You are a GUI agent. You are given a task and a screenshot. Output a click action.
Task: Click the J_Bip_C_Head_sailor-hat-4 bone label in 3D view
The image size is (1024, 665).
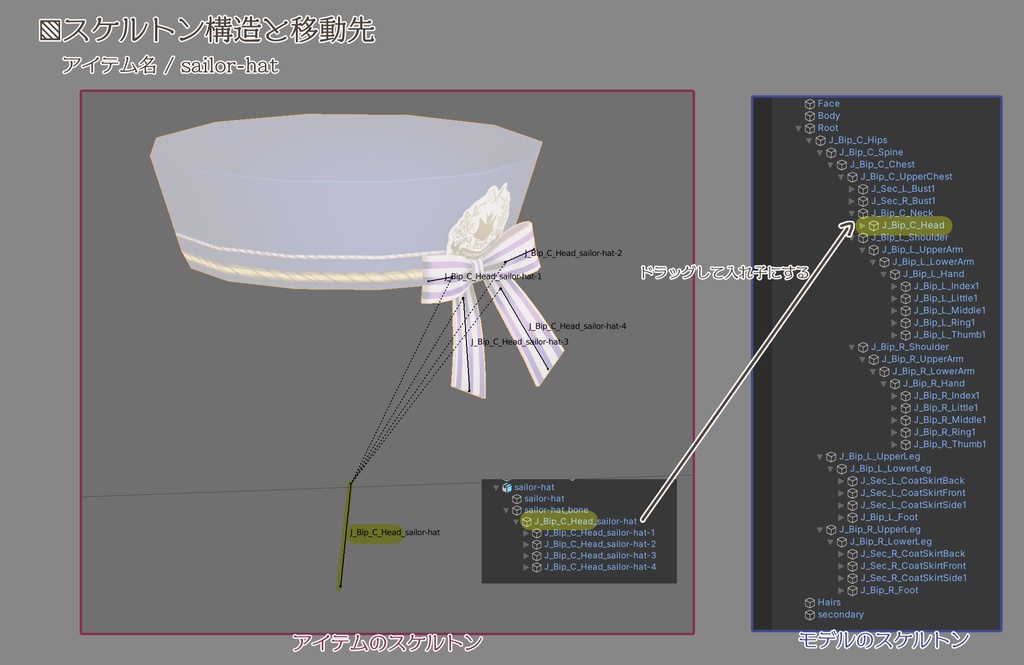pyautogui.click(x=577, y=327)
